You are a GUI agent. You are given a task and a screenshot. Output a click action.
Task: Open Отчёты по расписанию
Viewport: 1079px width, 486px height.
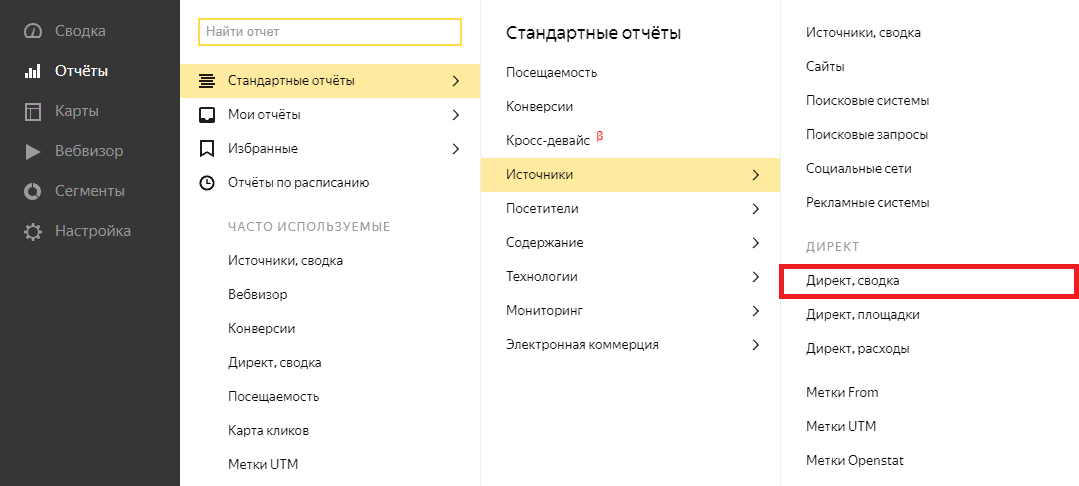pyautogui.click(x=299, y=183)
